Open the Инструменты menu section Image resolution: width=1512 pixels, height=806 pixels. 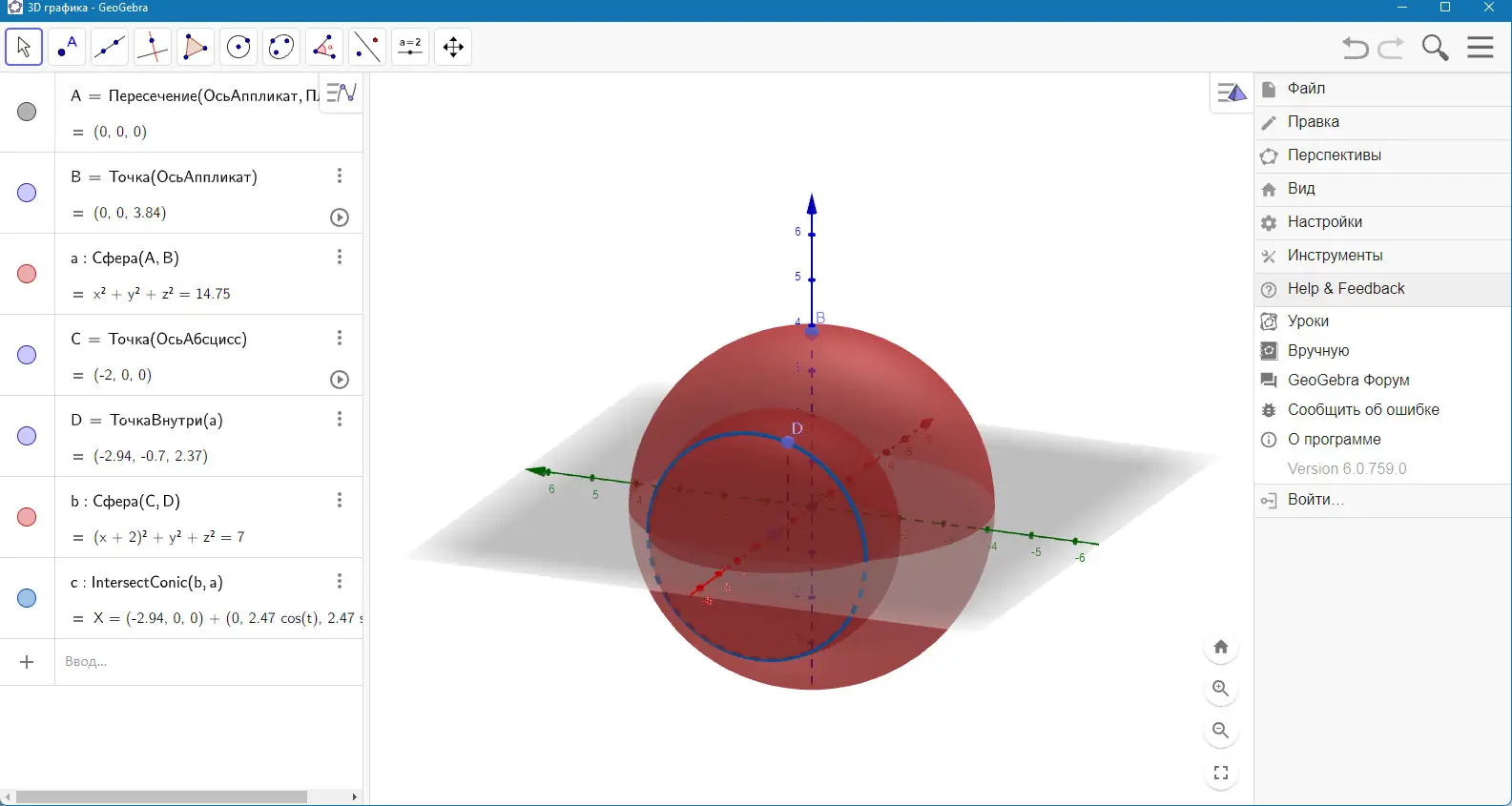click(x=1382, y=256)
